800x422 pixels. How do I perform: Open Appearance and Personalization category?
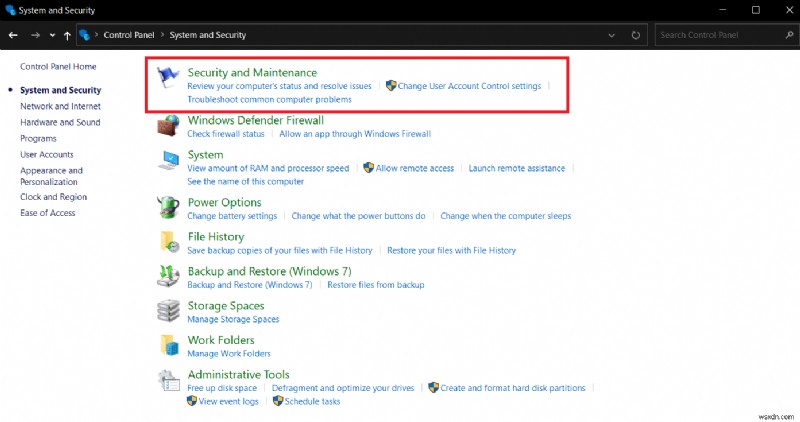point(52,176)
